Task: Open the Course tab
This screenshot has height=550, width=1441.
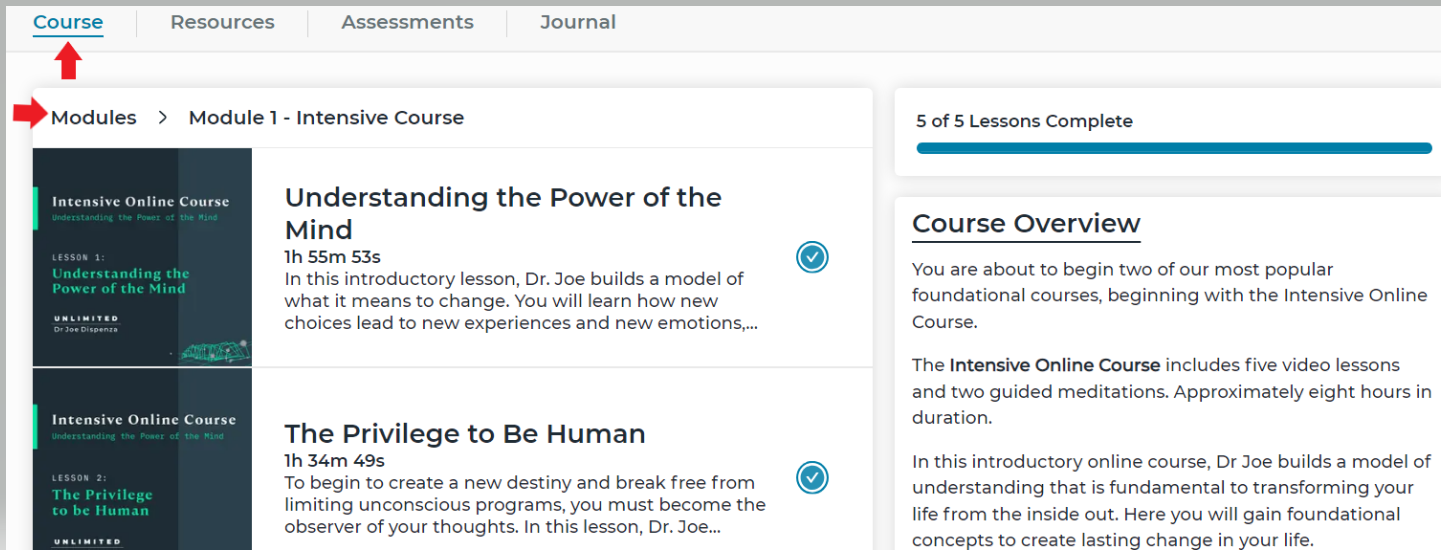Action: (68, 22)
